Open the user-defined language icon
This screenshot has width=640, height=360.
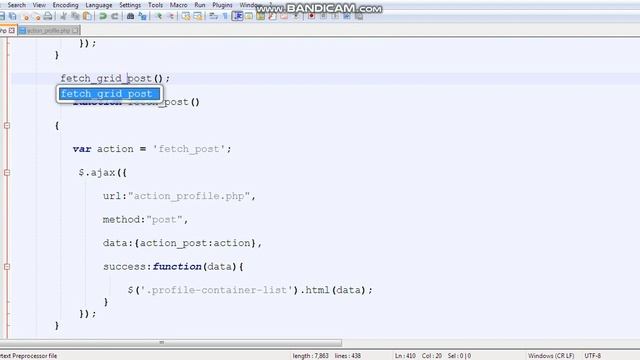(249, 16)
